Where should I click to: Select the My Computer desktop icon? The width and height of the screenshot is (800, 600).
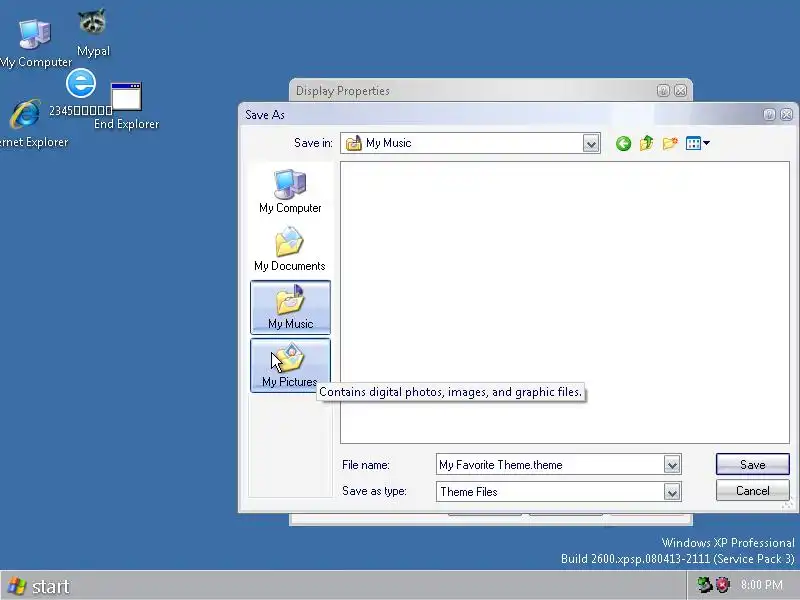pos(35,43)
